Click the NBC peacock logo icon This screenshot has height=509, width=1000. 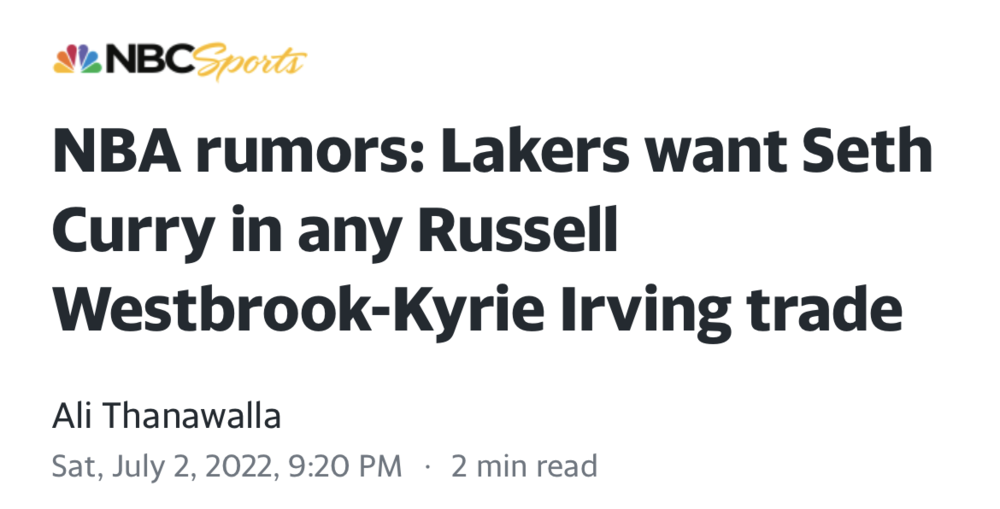pyautogui.click(x=77, y=61)
